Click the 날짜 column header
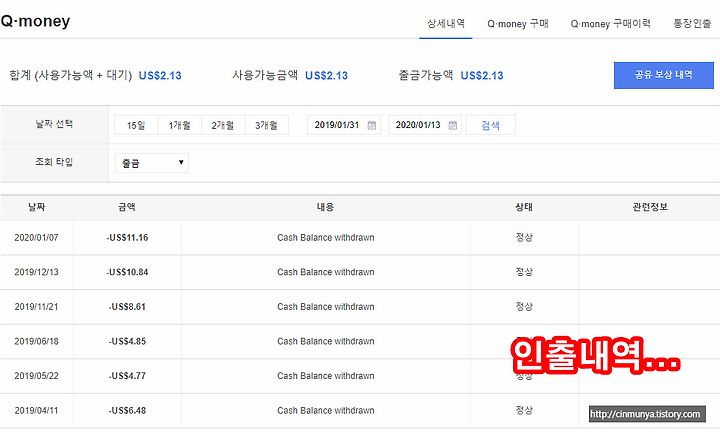720x432 pixels. coord(37,207)
